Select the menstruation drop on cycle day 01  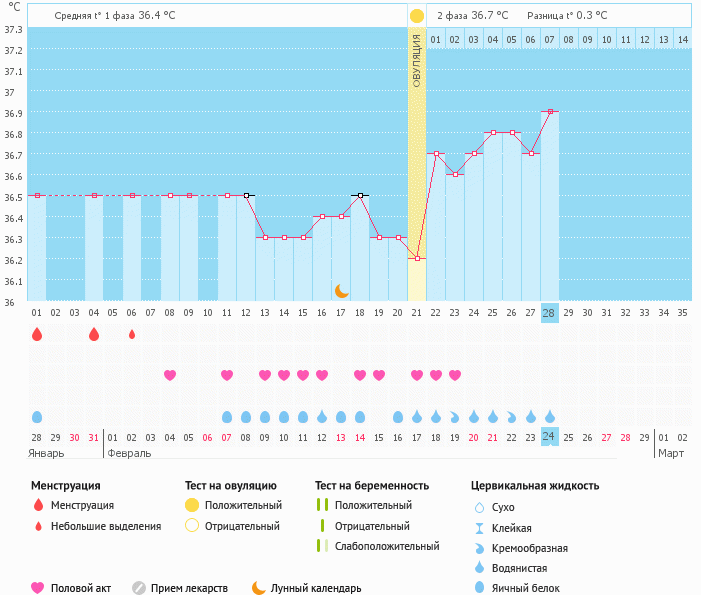[37, 335]
